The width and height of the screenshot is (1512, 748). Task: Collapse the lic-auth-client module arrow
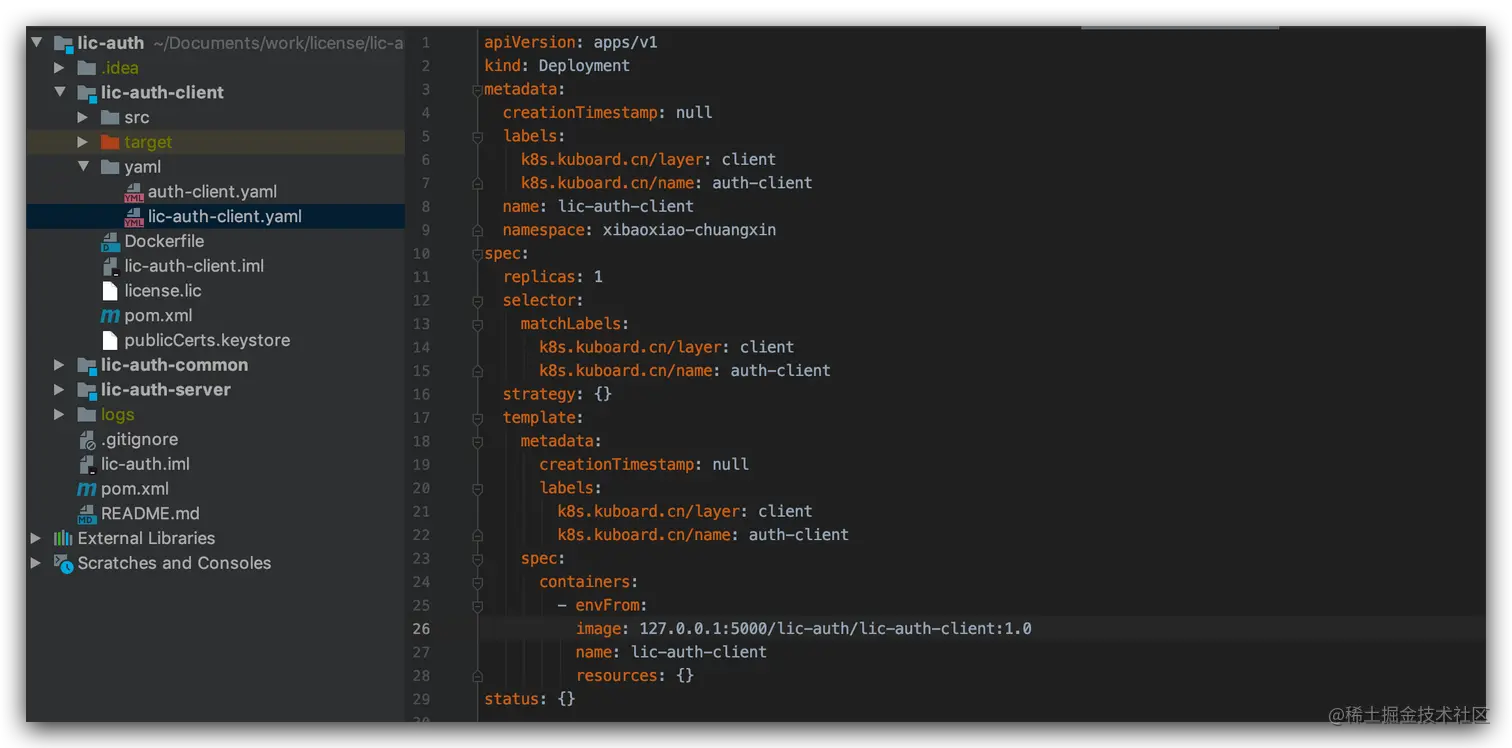pos(60,92)
